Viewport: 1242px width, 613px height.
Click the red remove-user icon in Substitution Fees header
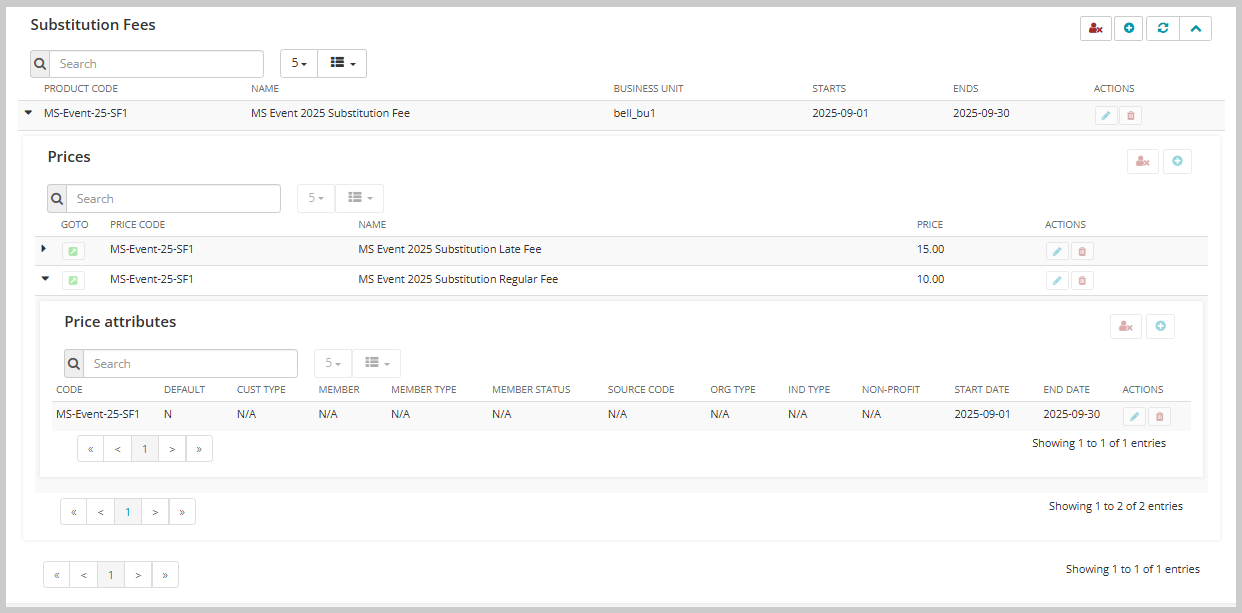[x=1096, y=29]
